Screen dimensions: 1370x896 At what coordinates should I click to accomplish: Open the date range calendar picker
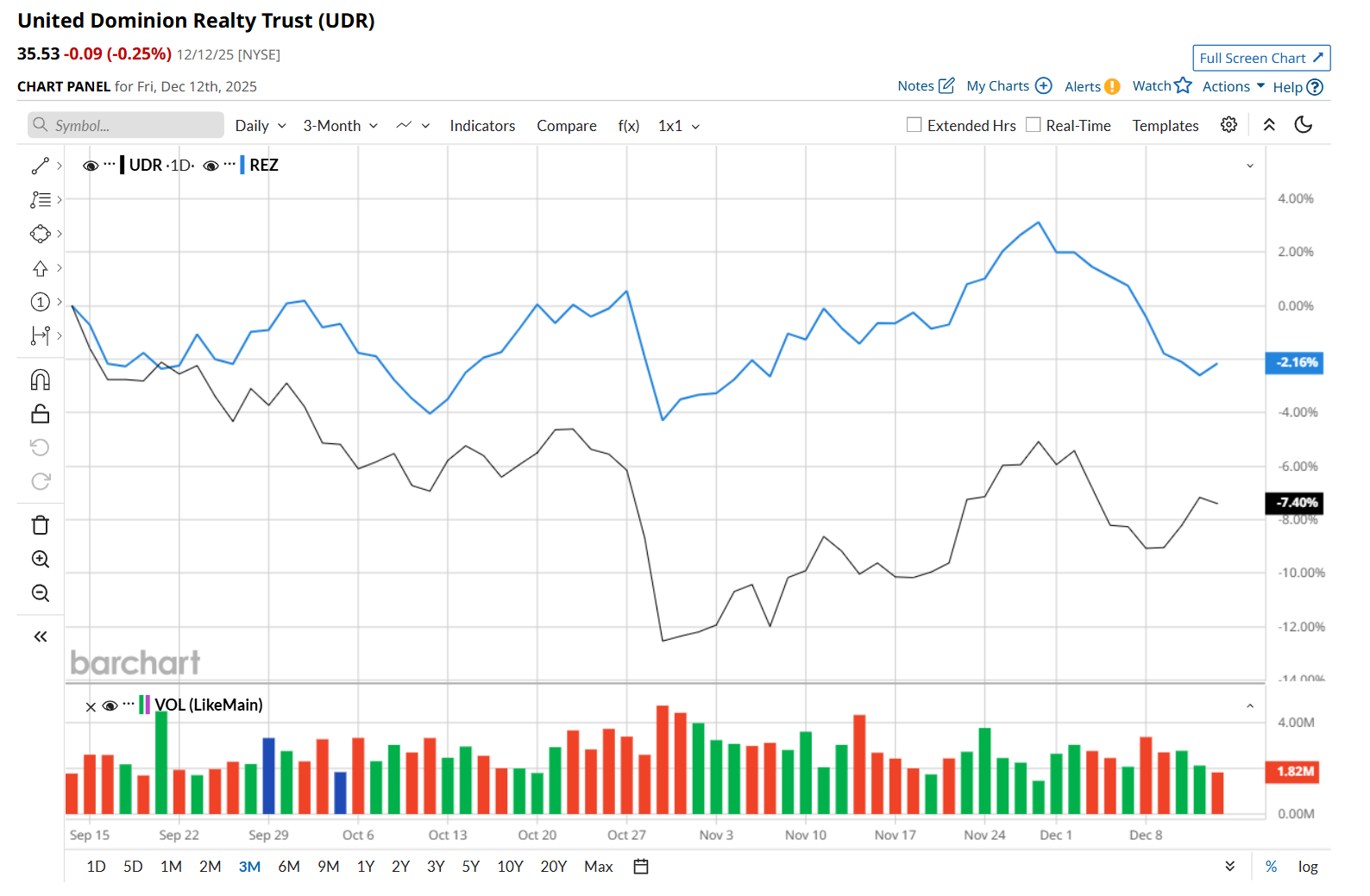point(641,867)
